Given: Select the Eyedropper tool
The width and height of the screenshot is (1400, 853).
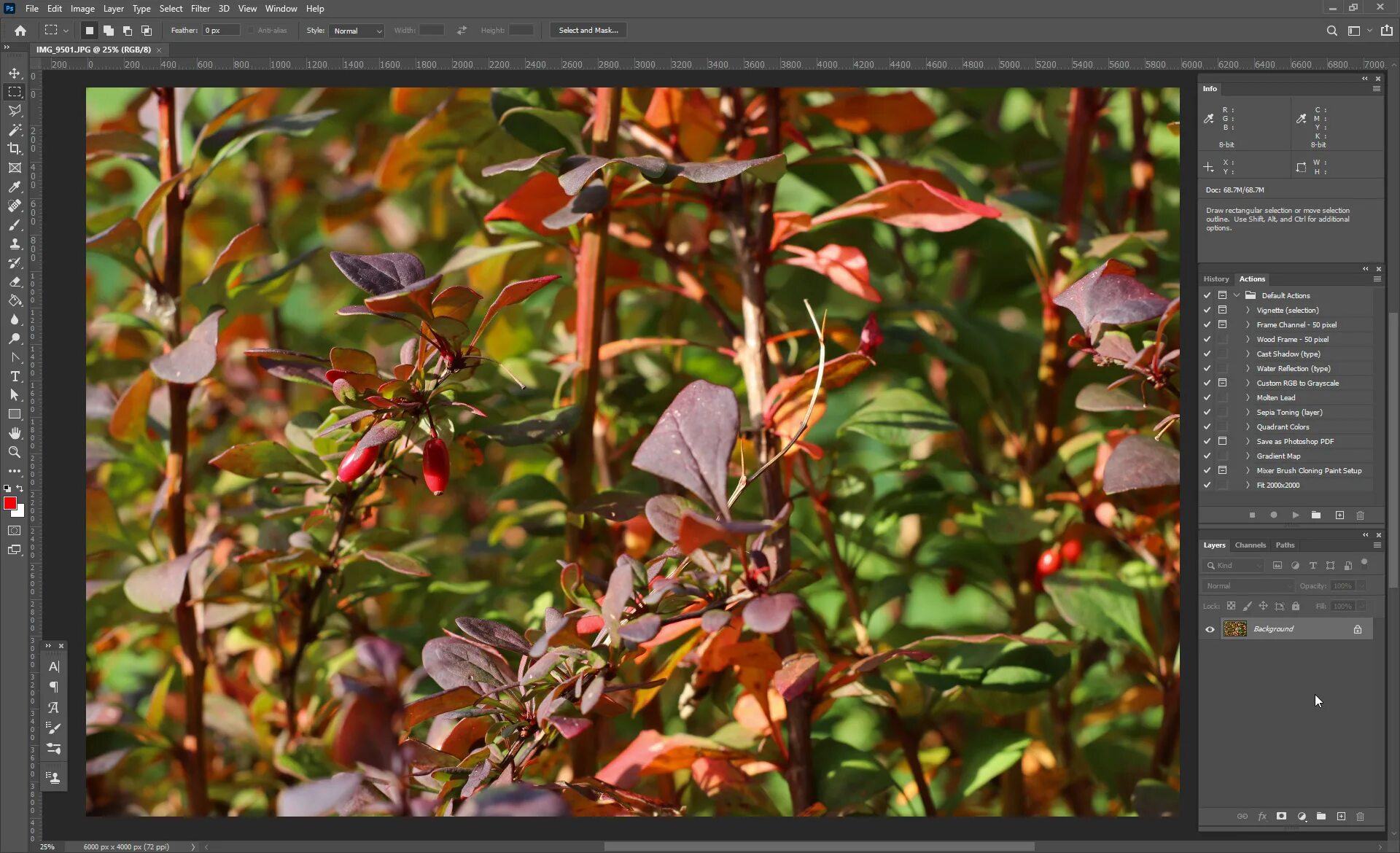Looking at the screenshot, I should pos(15,187).
